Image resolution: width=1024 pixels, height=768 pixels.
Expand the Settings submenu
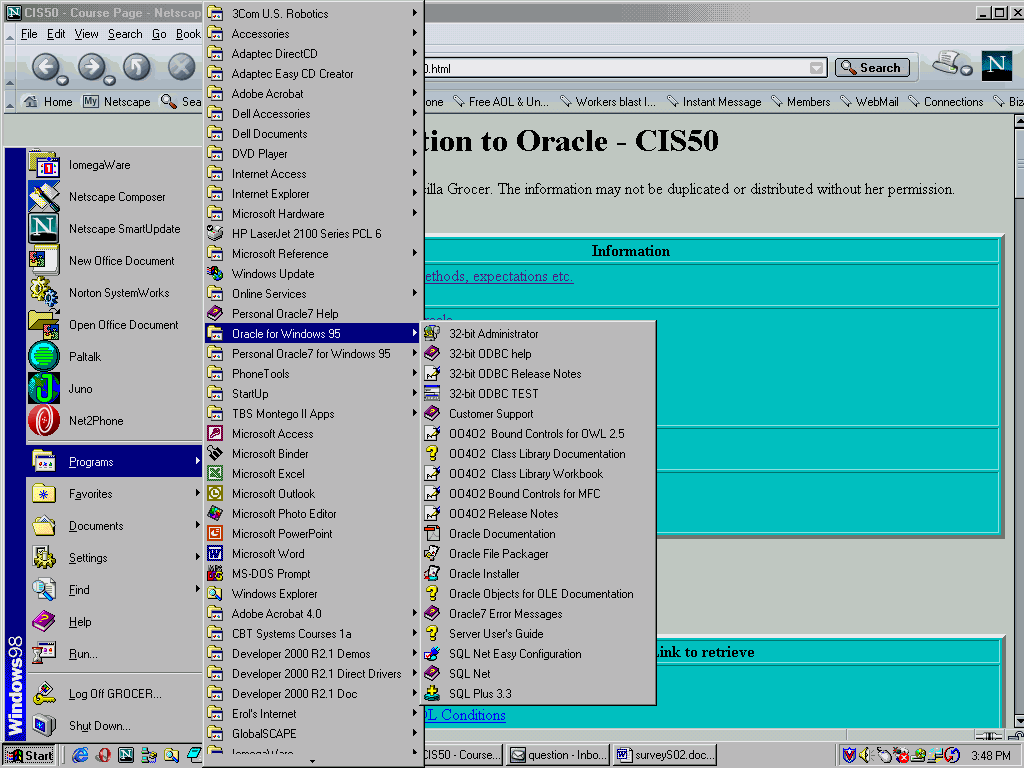click(114, 558)
